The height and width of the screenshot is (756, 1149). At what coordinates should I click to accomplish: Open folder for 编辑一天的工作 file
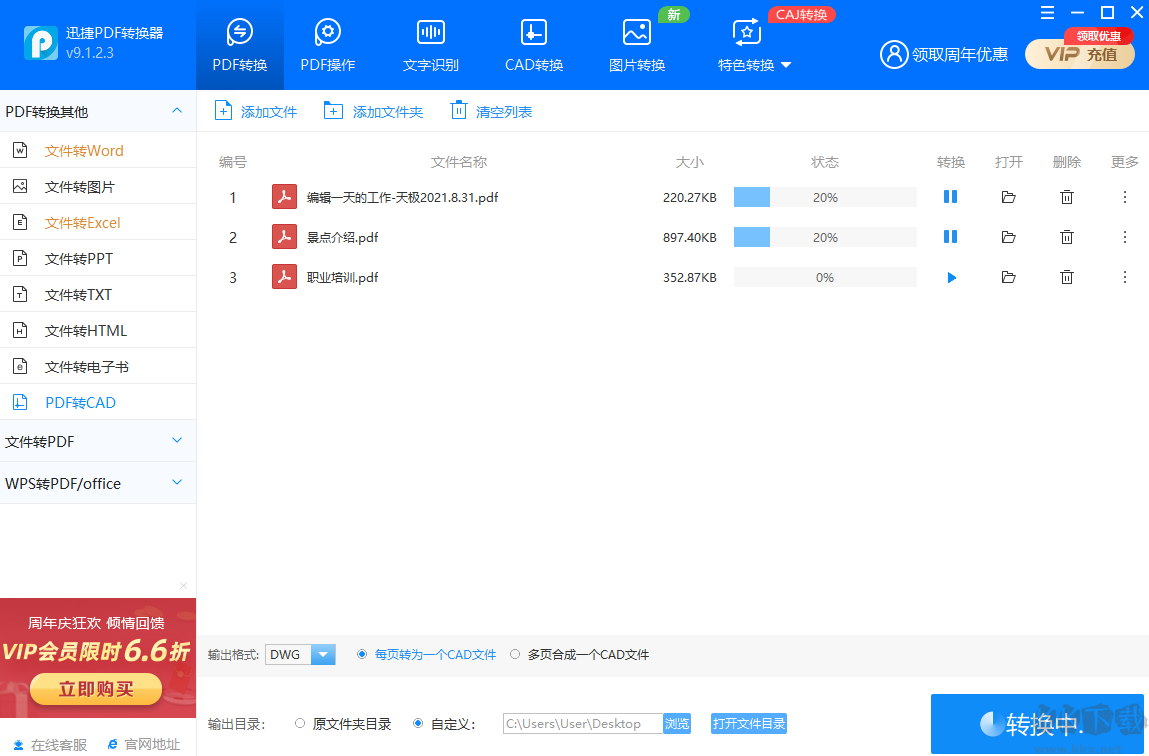click(x=1008, y=197)
